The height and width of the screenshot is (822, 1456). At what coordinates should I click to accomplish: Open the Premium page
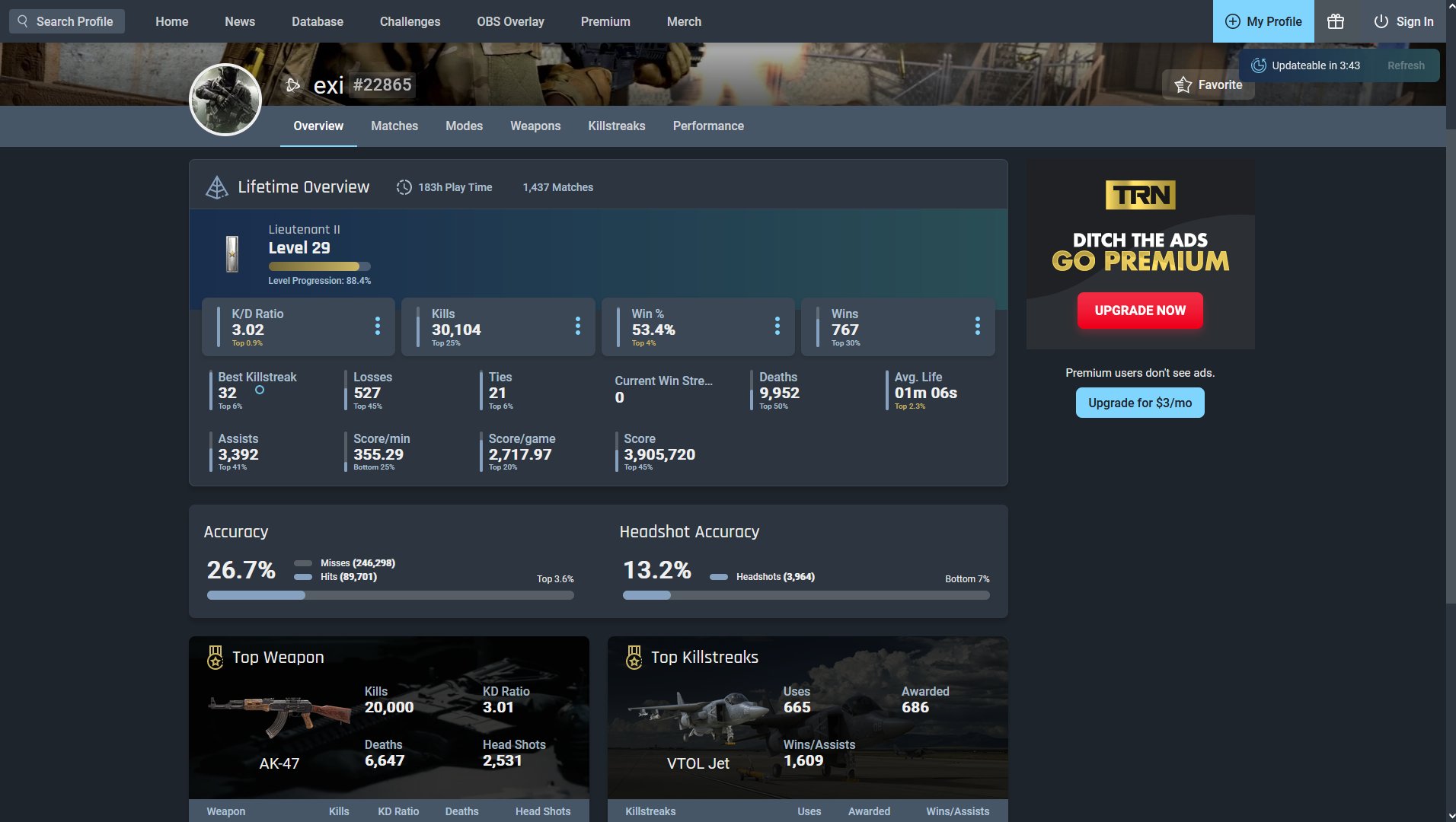[x=605, y=21]
